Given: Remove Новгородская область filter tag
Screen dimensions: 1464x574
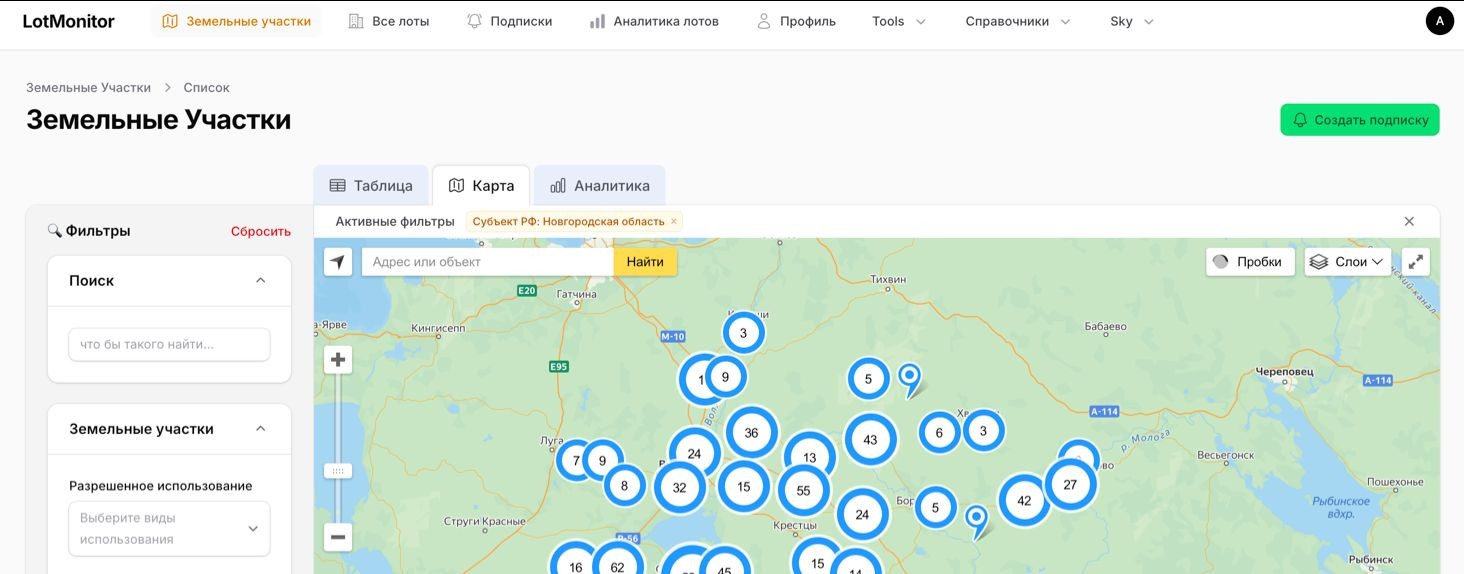Looking at the screenshot, I should [674, 222].
